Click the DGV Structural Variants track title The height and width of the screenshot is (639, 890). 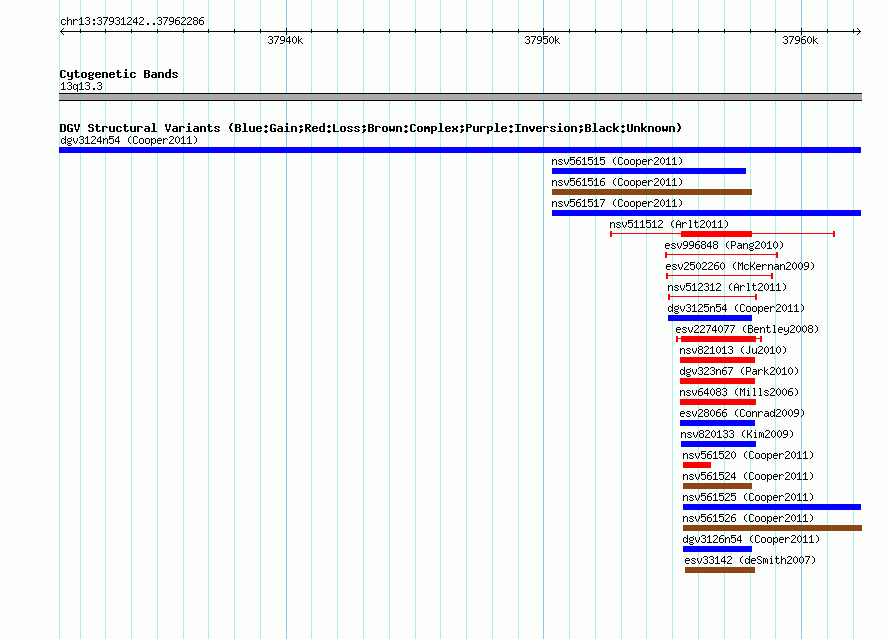(371, 128)
